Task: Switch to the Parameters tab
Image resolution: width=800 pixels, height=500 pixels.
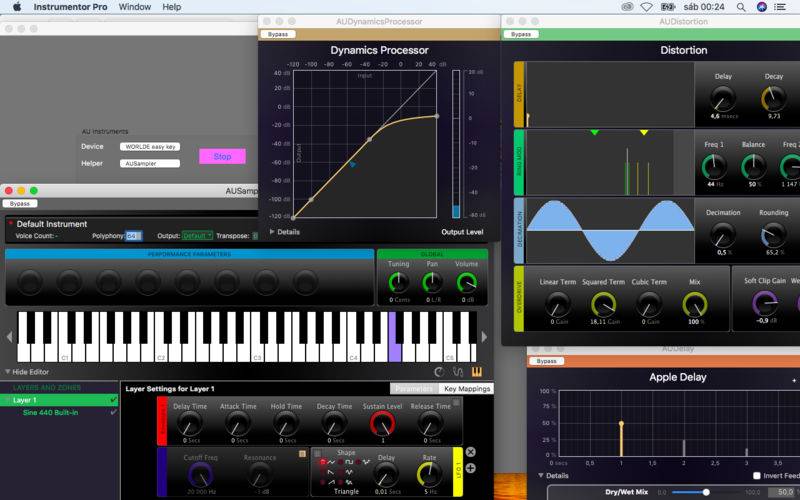Action: point(414,388)
